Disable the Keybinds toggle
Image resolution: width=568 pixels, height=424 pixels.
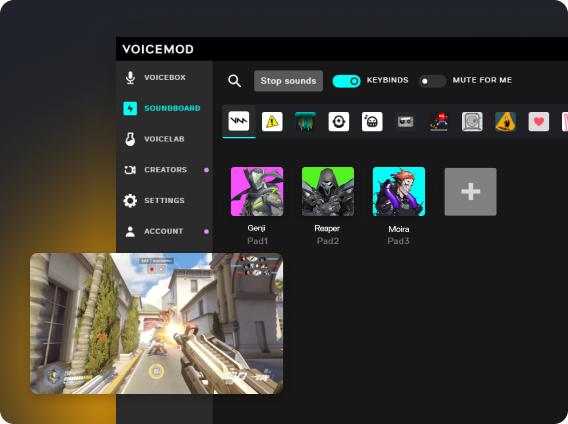(347, 81)
